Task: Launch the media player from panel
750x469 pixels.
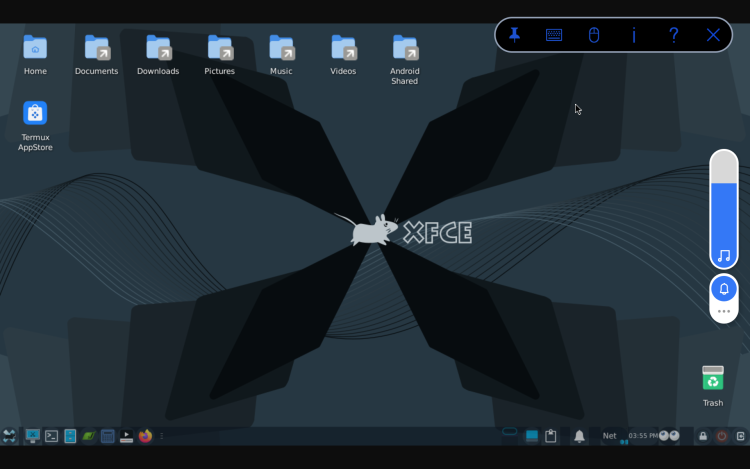Action: pos(126,436)
